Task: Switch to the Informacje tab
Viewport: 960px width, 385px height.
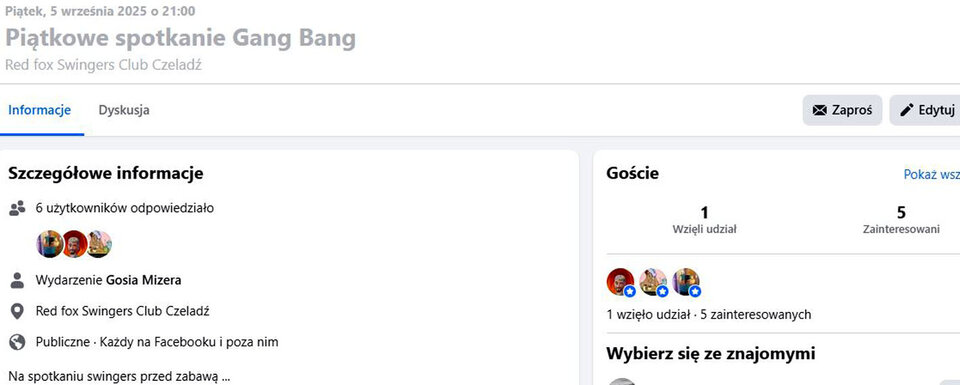Action: [x=40, y=110]
